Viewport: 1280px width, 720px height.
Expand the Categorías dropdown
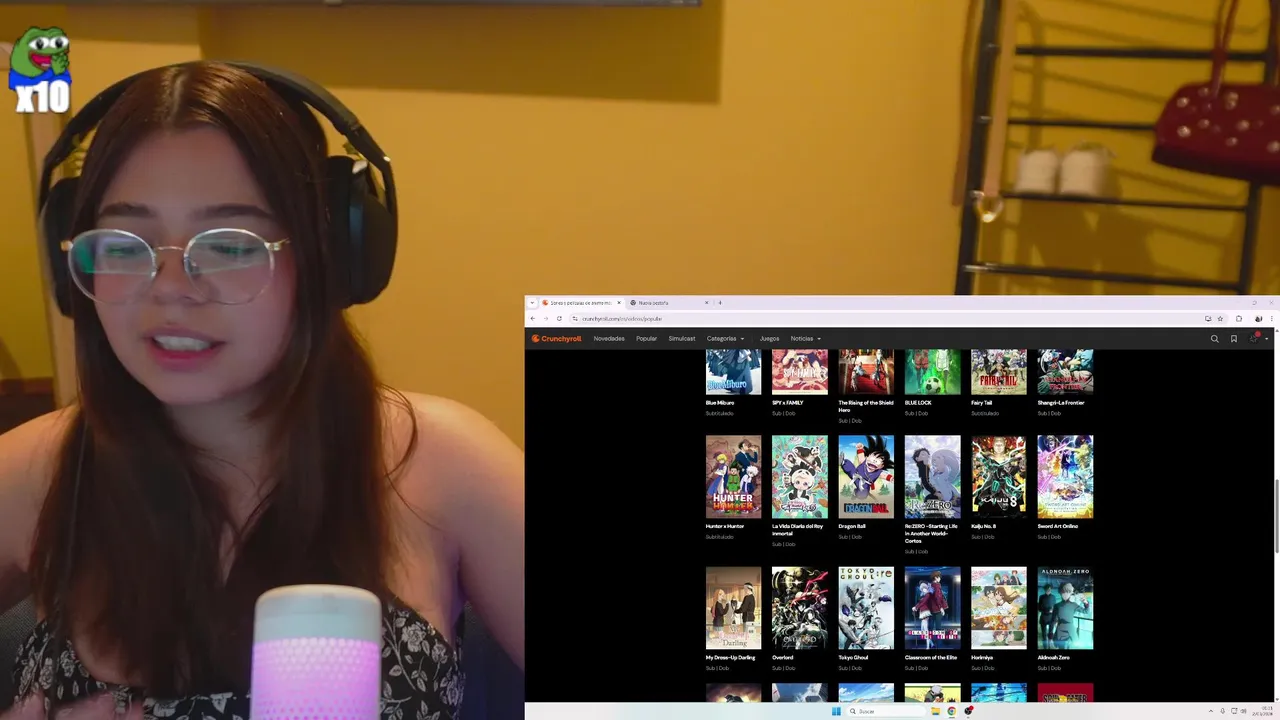[725, 339]
